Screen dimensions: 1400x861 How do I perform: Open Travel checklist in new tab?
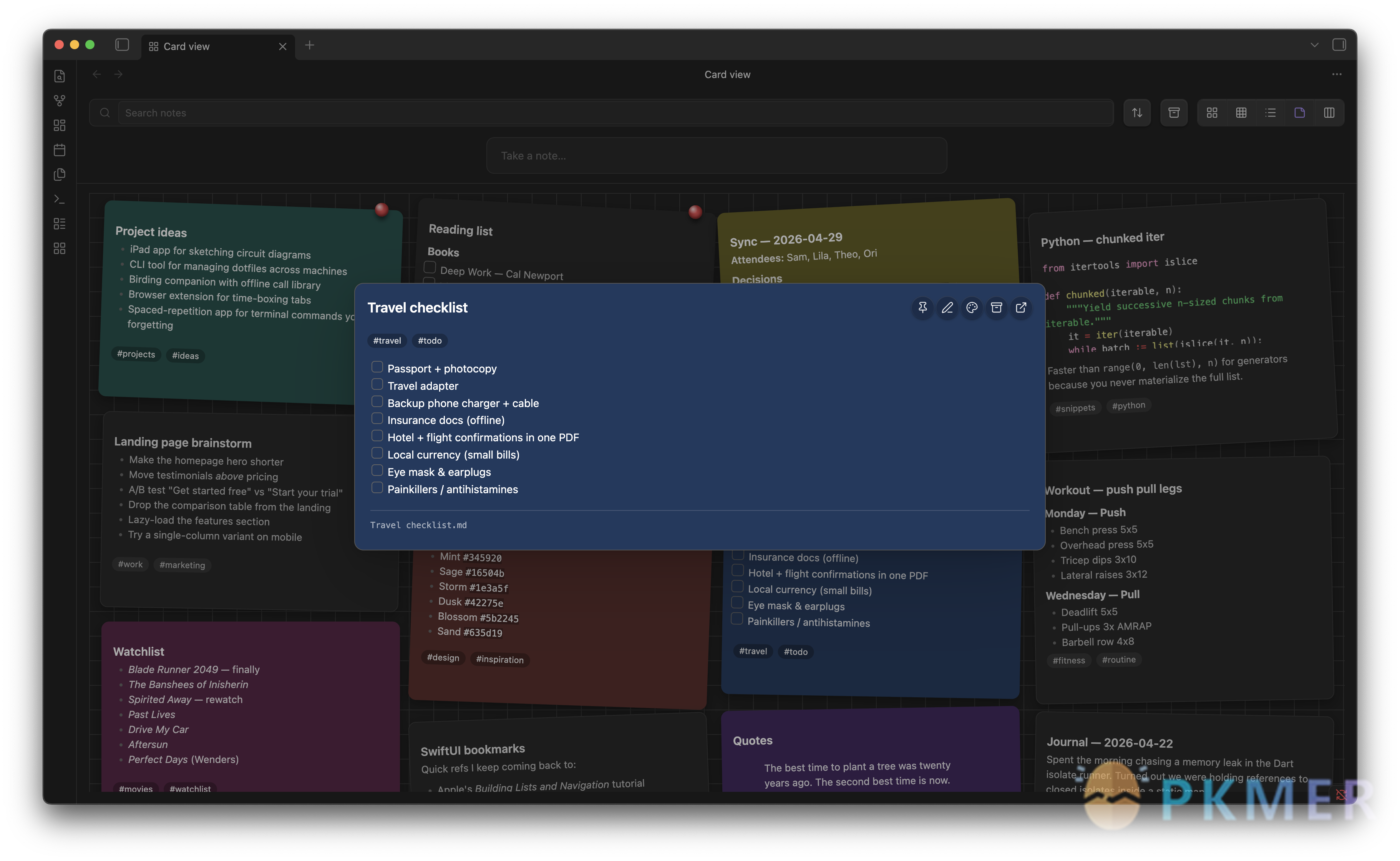1021,307
